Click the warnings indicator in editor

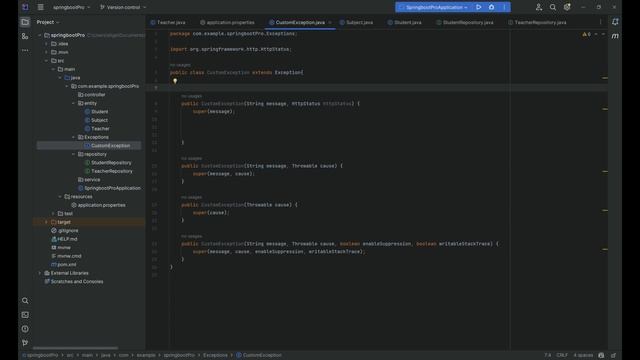pyautogui.click(x=587, y=34)
